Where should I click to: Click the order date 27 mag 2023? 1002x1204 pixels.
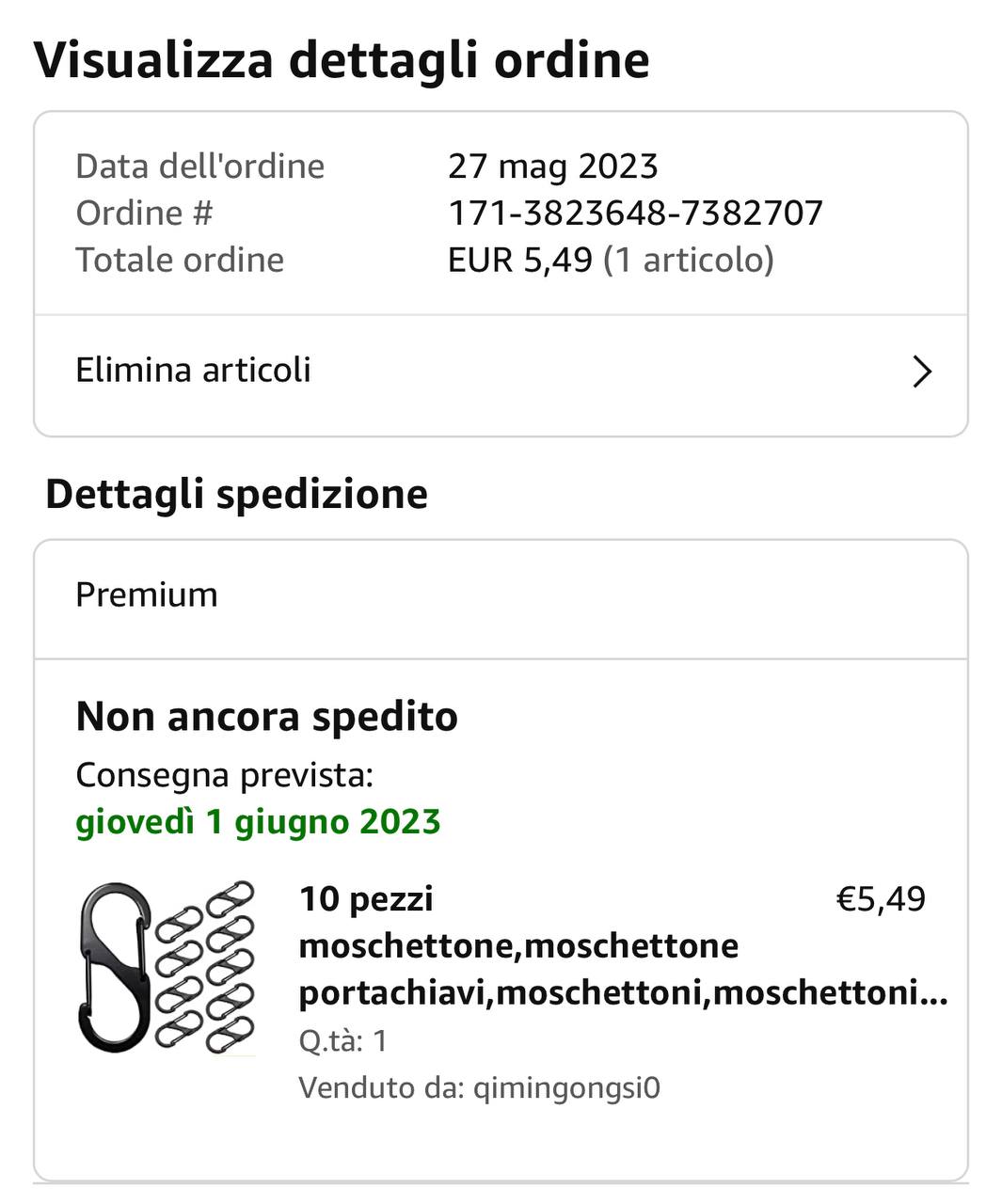[x=552, y=166]
